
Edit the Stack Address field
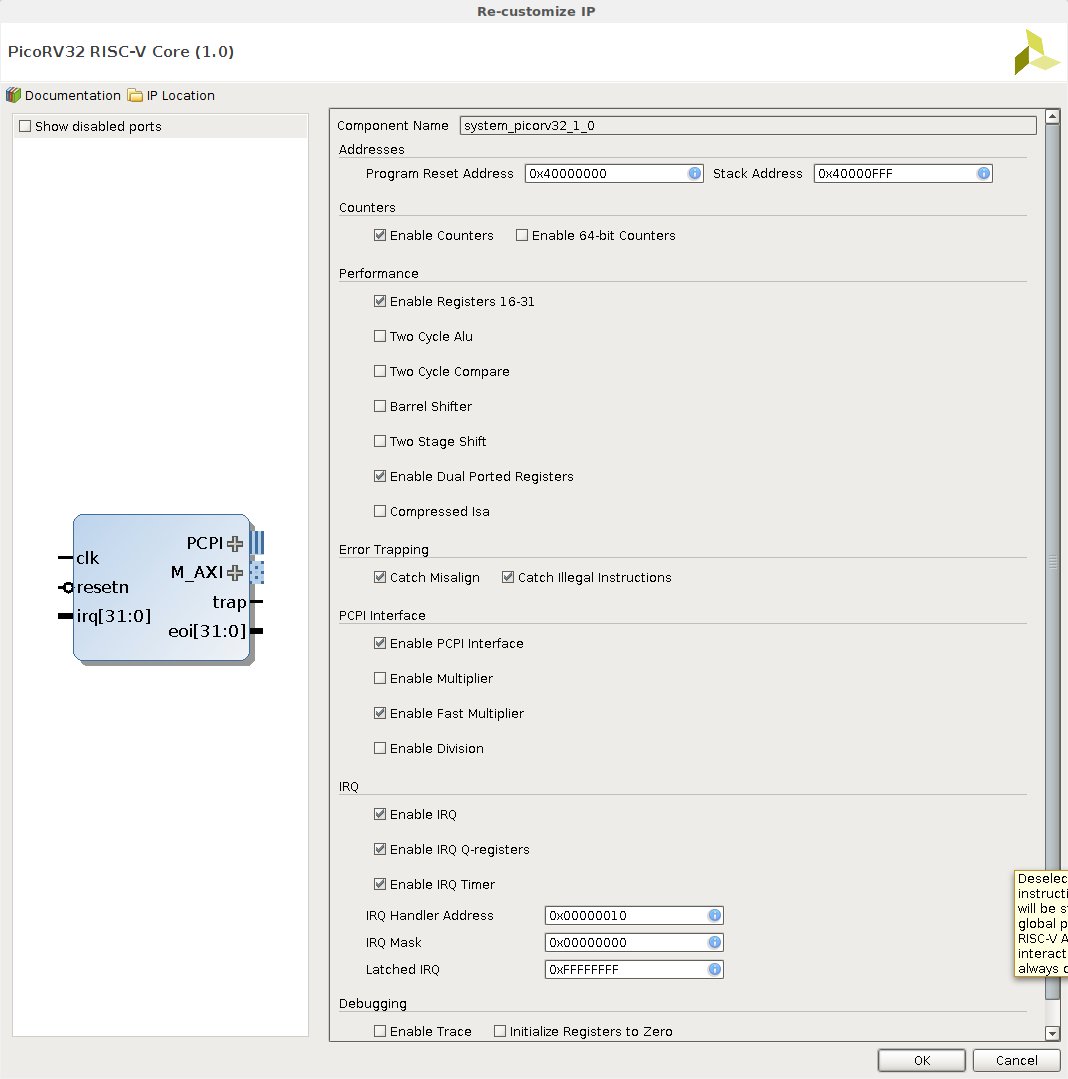pos(903,173)
